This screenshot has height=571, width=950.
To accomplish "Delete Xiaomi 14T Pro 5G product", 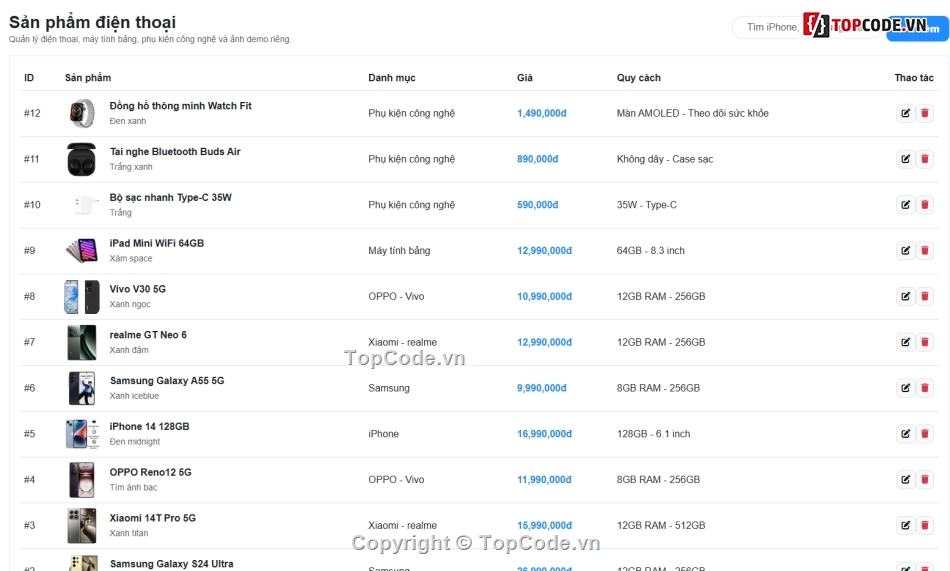I will pos(925,525).
